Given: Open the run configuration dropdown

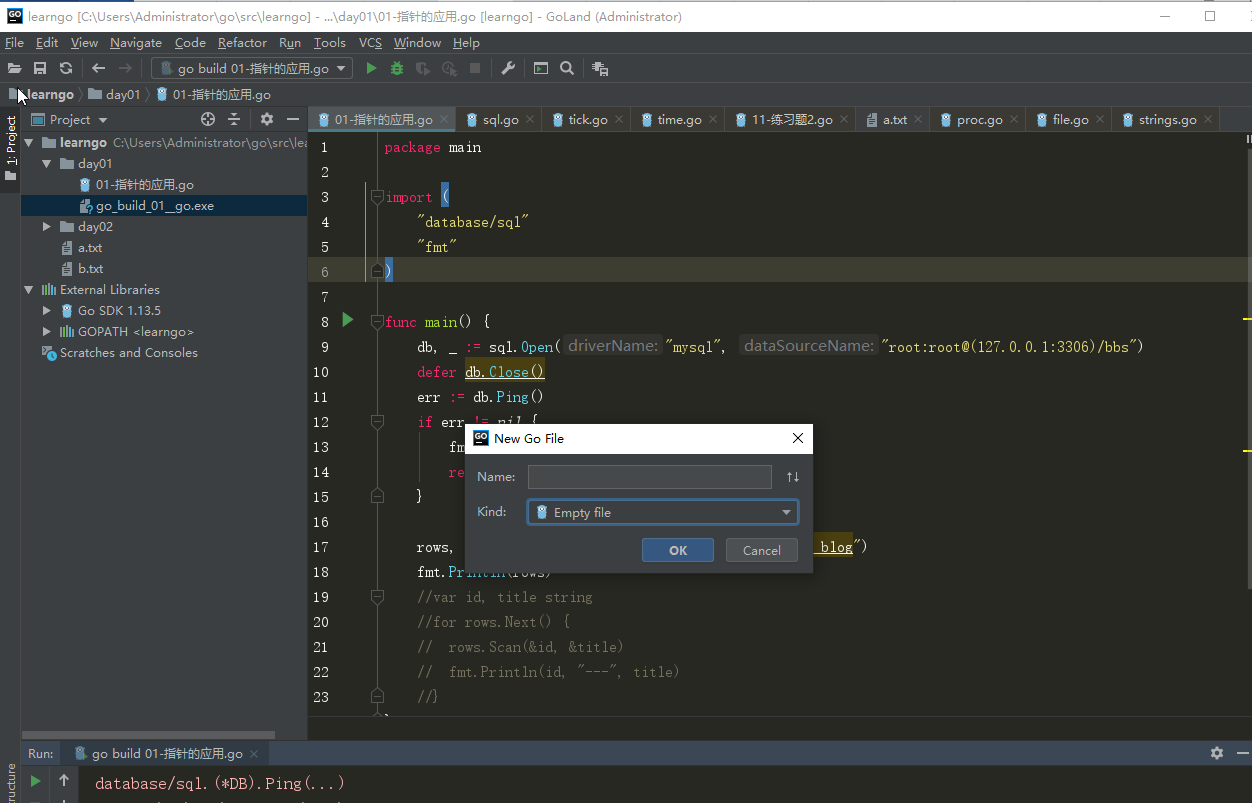Looking at the screenshot, I should [x=252, y=68].
